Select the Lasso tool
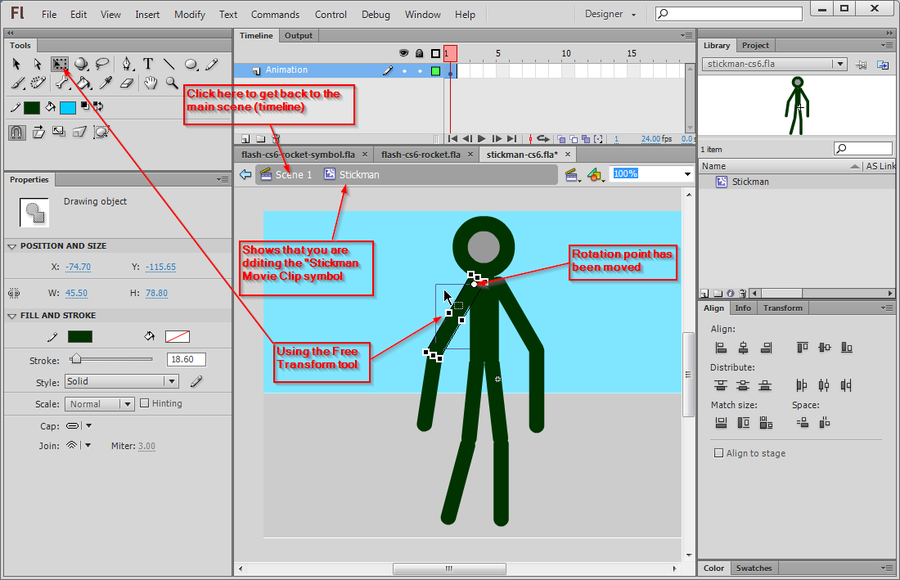900x580 pixels. click(101, 63)
